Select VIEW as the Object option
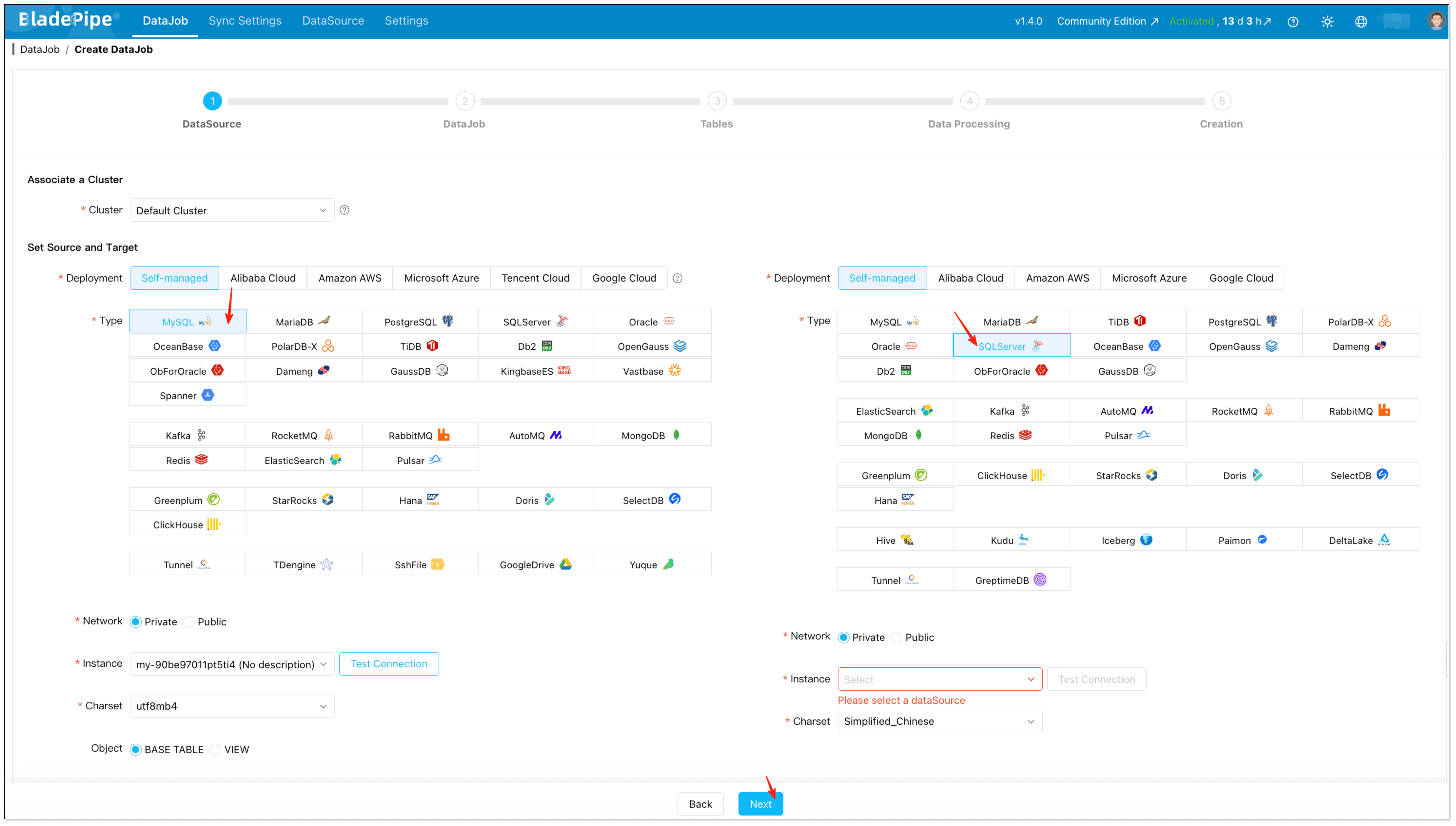The width and height of the screenshot is (1456, 826). (215, 749)
